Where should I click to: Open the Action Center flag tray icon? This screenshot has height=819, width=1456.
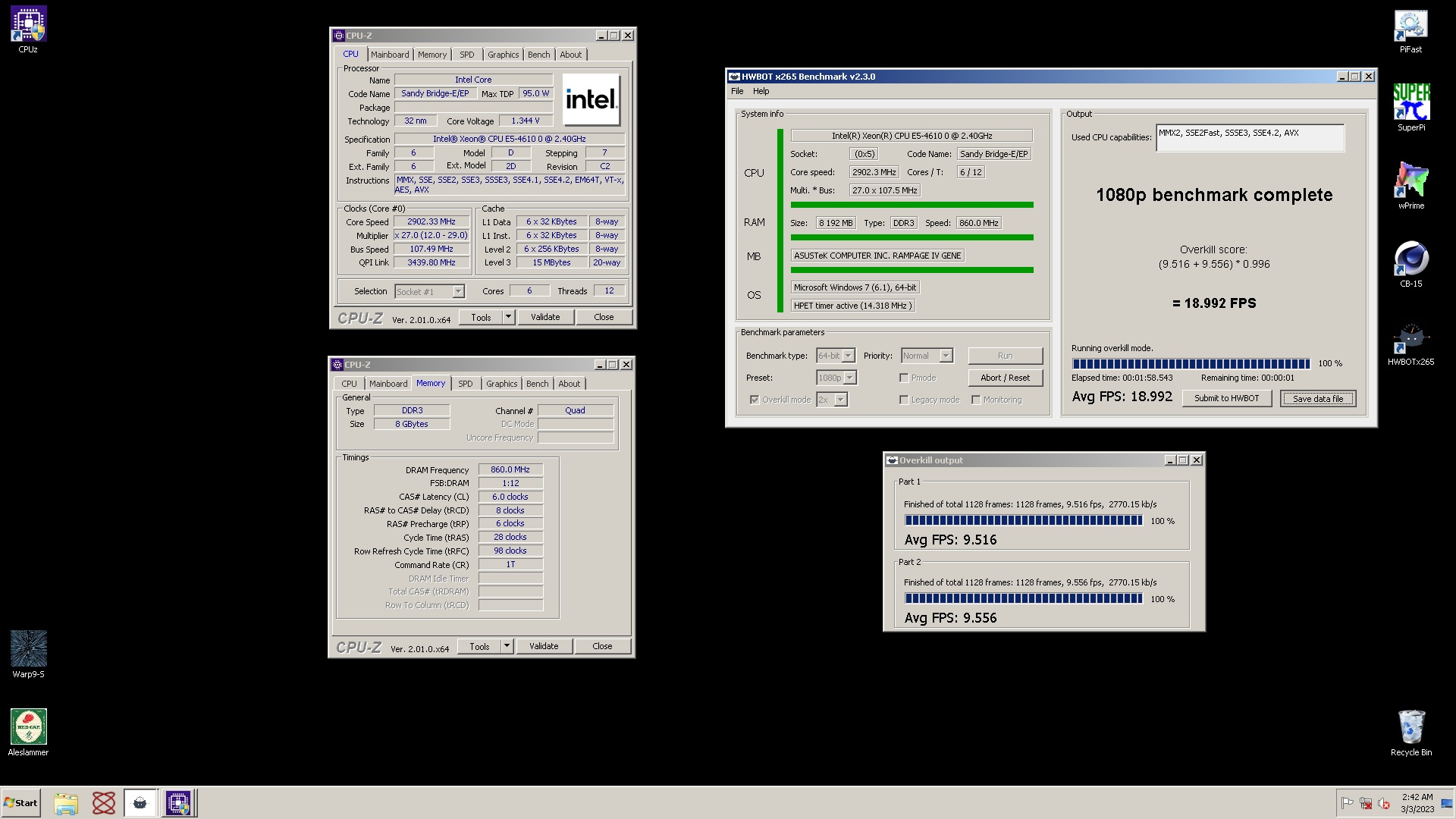pos(1348,803)
